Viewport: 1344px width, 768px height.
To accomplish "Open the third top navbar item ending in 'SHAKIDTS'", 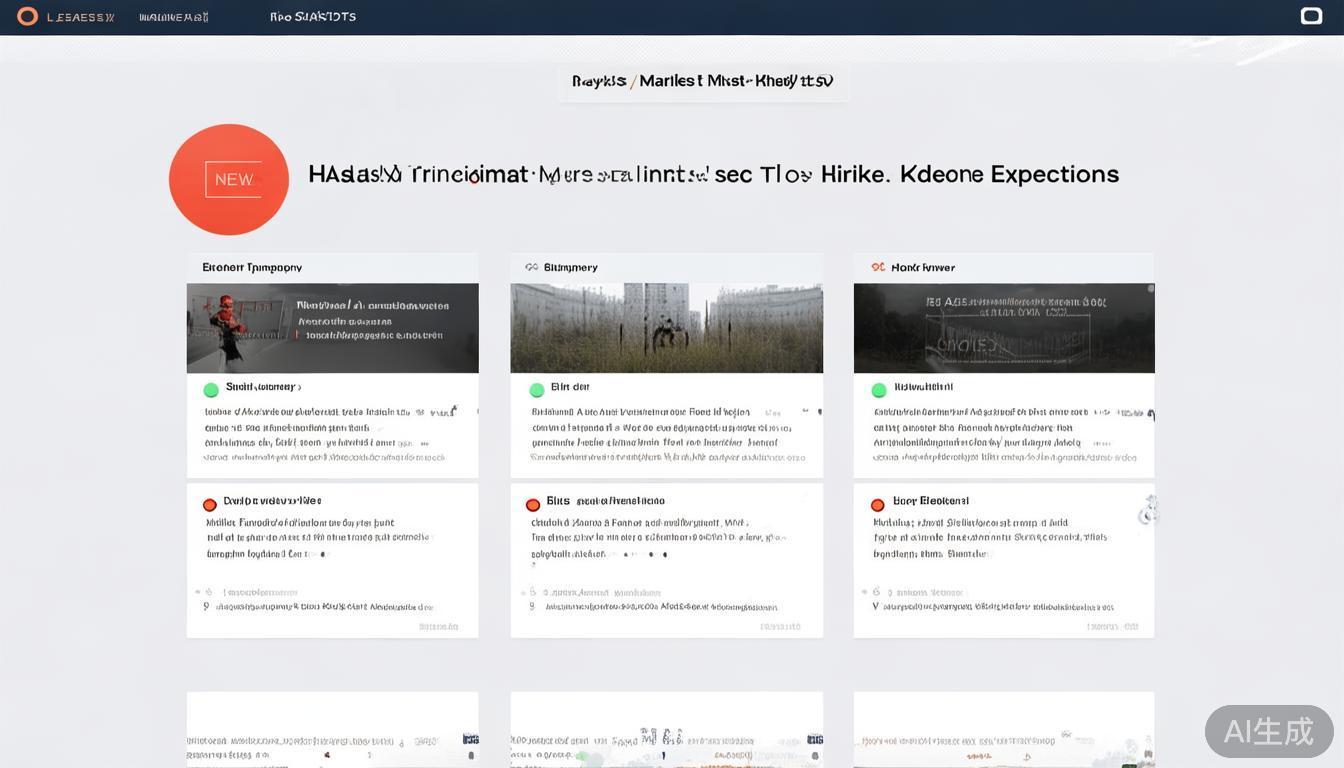I will pyautogui.click(x=313, y=17).
